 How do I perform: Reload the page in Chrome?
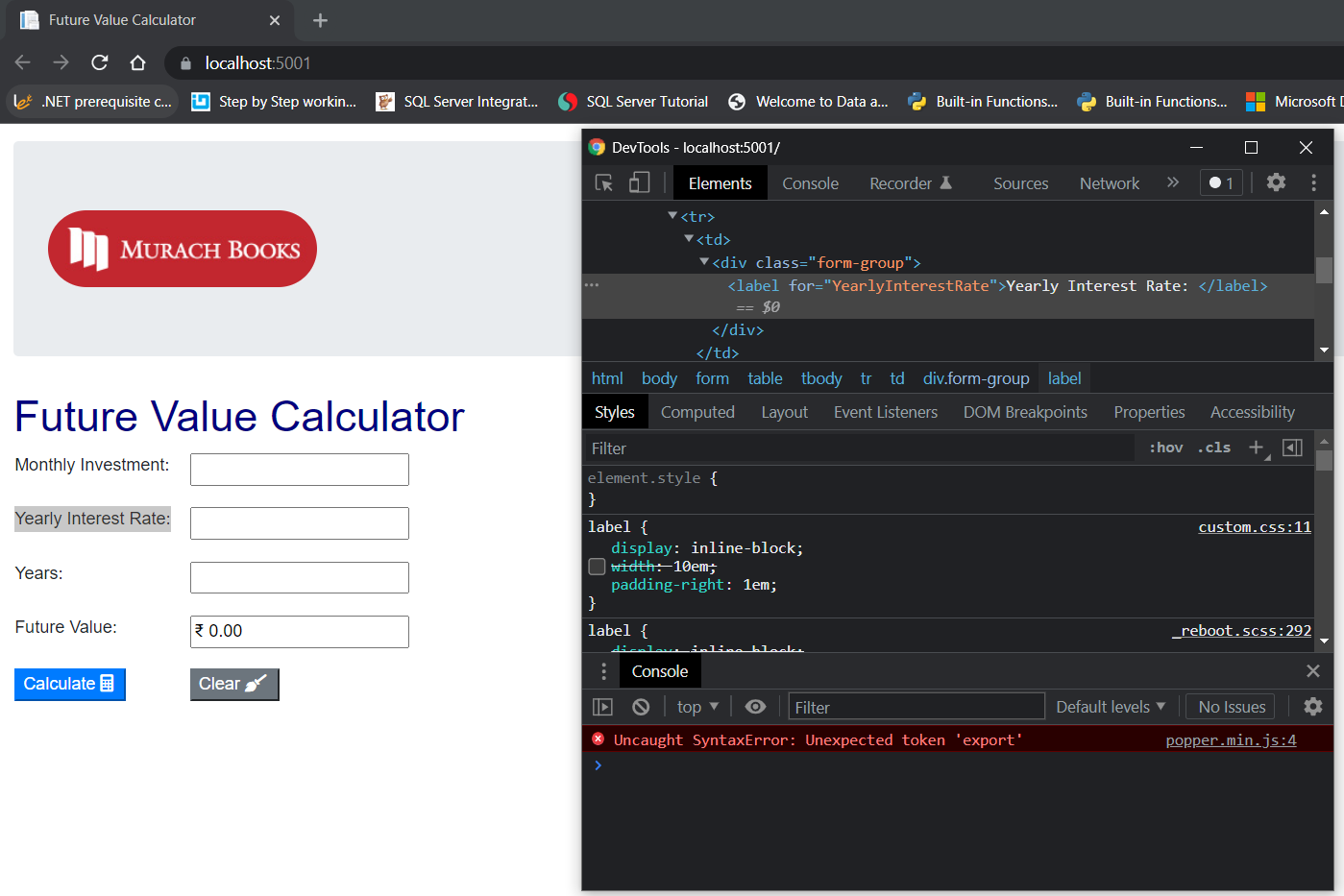click(99, 62)
